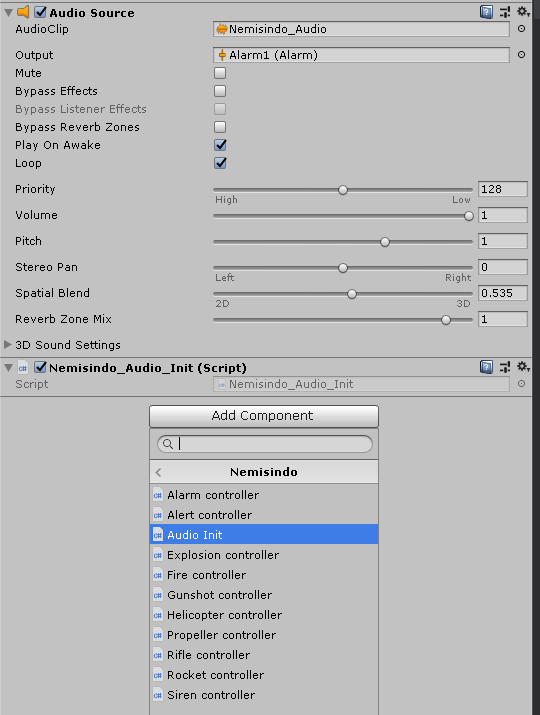
Task: Collapse the Nemisindo_Audio_Init script foldout
Action: click(8, 368)
